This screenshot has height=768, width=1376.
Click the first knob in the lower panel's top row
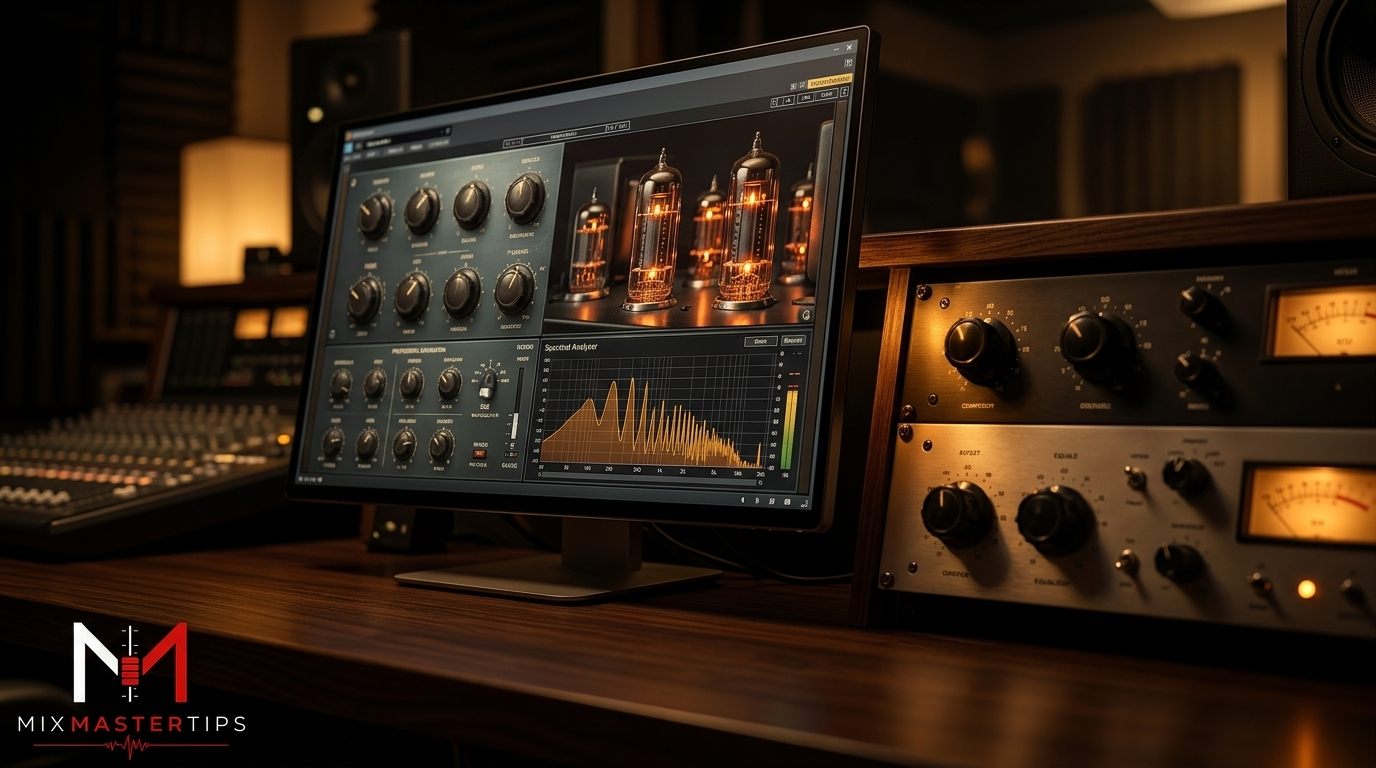(x=341, y=383)
